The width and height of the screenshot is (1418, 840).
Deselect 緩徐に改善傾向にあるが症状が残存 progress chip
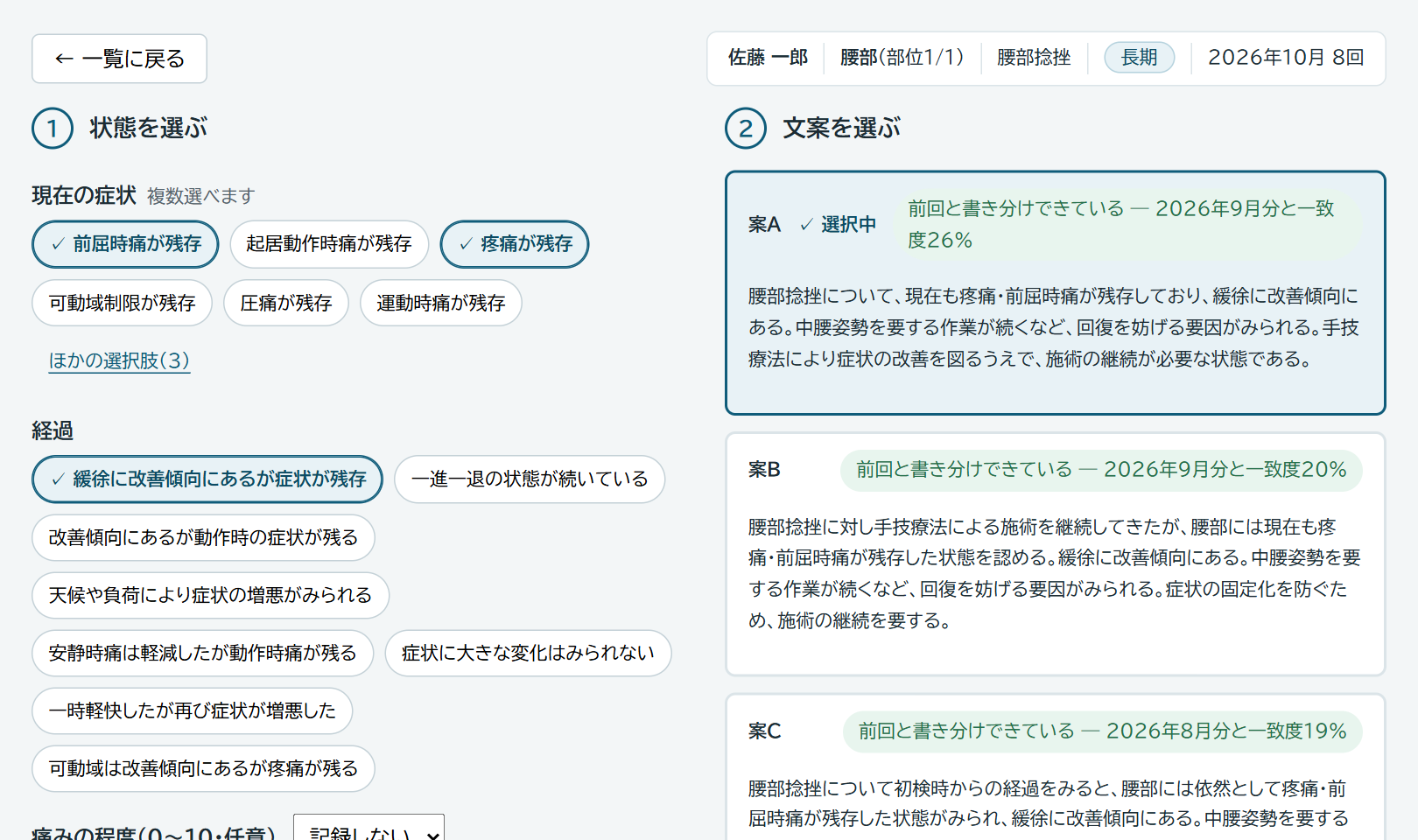point(207,479)
